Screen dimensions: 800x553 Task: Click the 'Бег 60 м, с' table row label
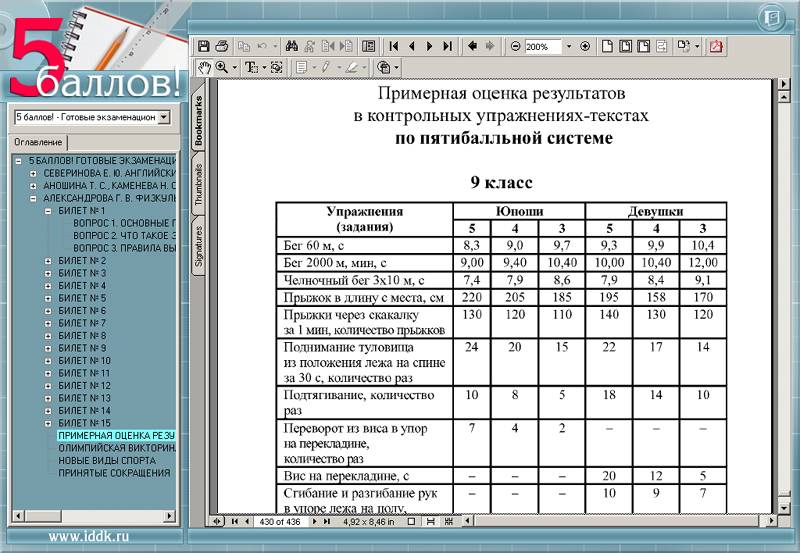(313, 246)
